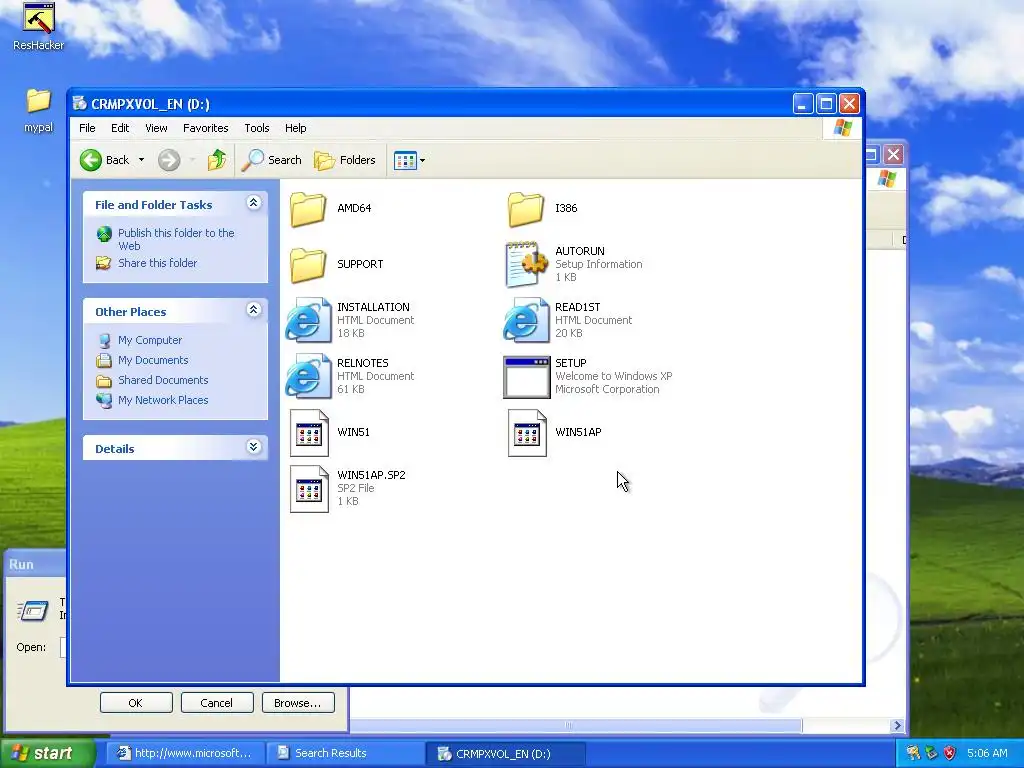Click CRMPXVOL_EN (D:) taskbar button
Image resolution: width=1024 pixels, height=768 pixels.
tap(504, 753)
